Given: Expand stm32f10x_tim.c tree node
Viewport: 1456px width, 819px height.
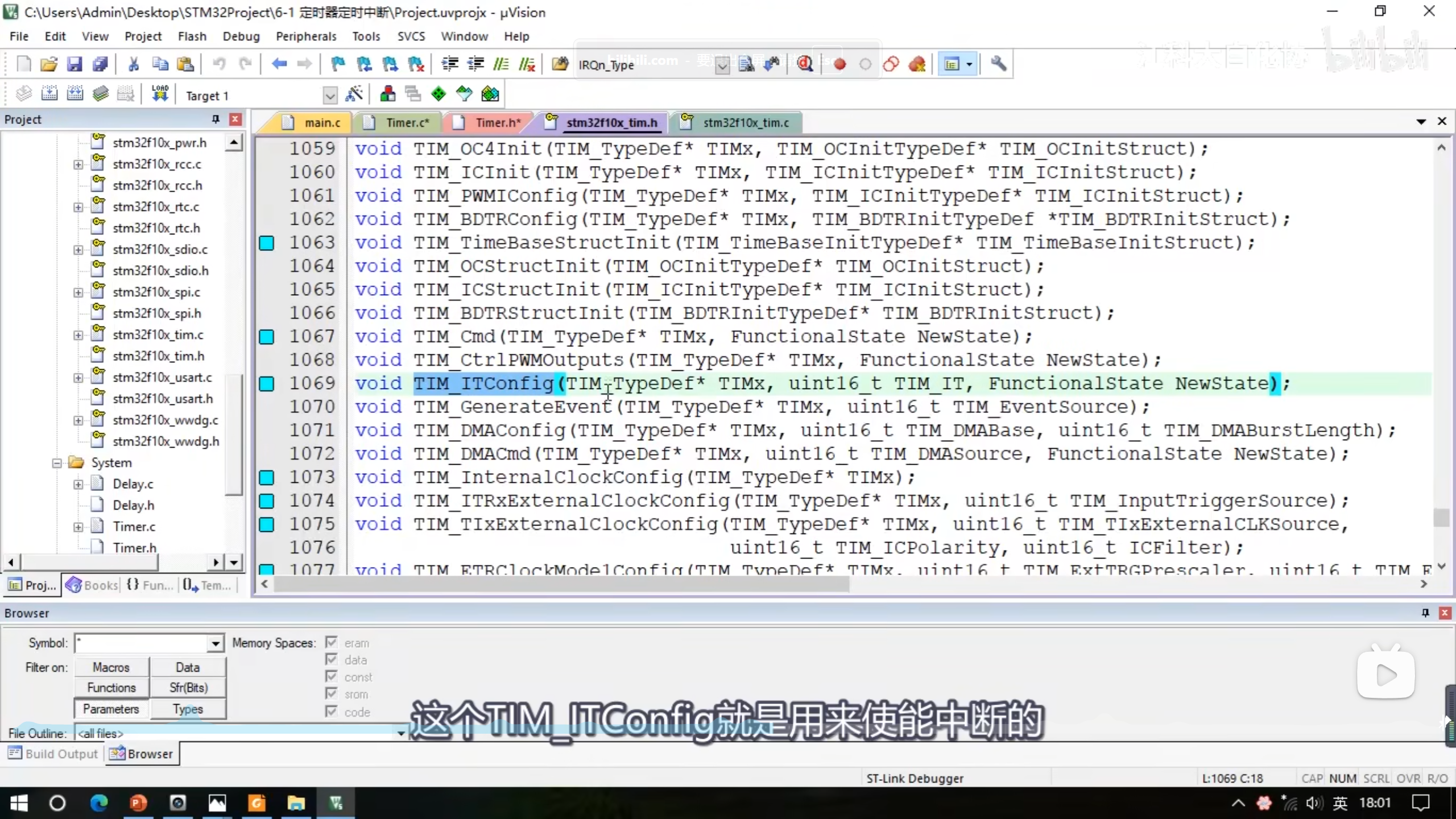Looking at the screenshot, I should click(x=78, y=335).
